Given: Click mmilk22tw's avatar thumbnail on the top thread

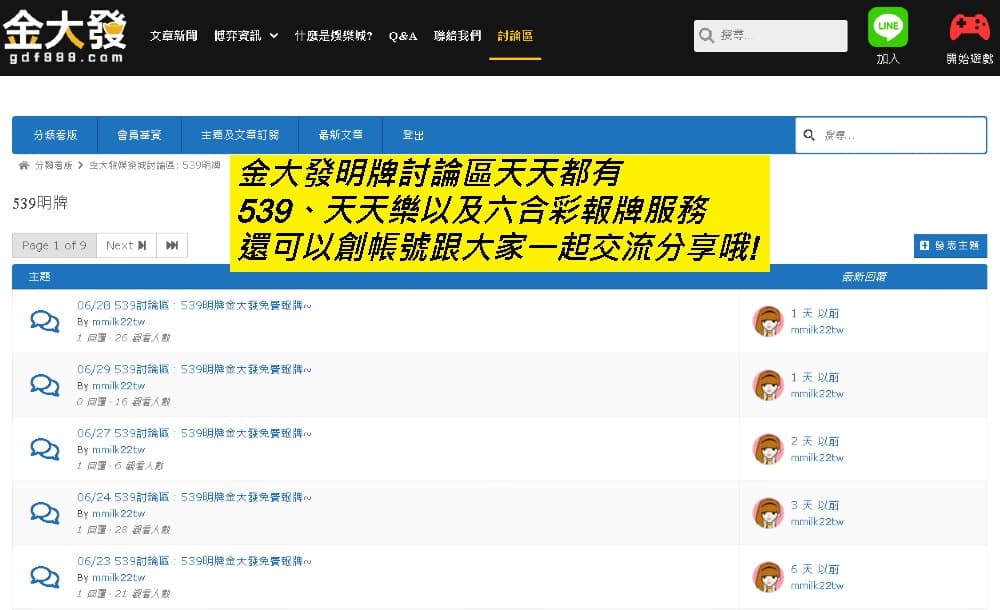Looking at the screenshot, I should tap(769, 320).
